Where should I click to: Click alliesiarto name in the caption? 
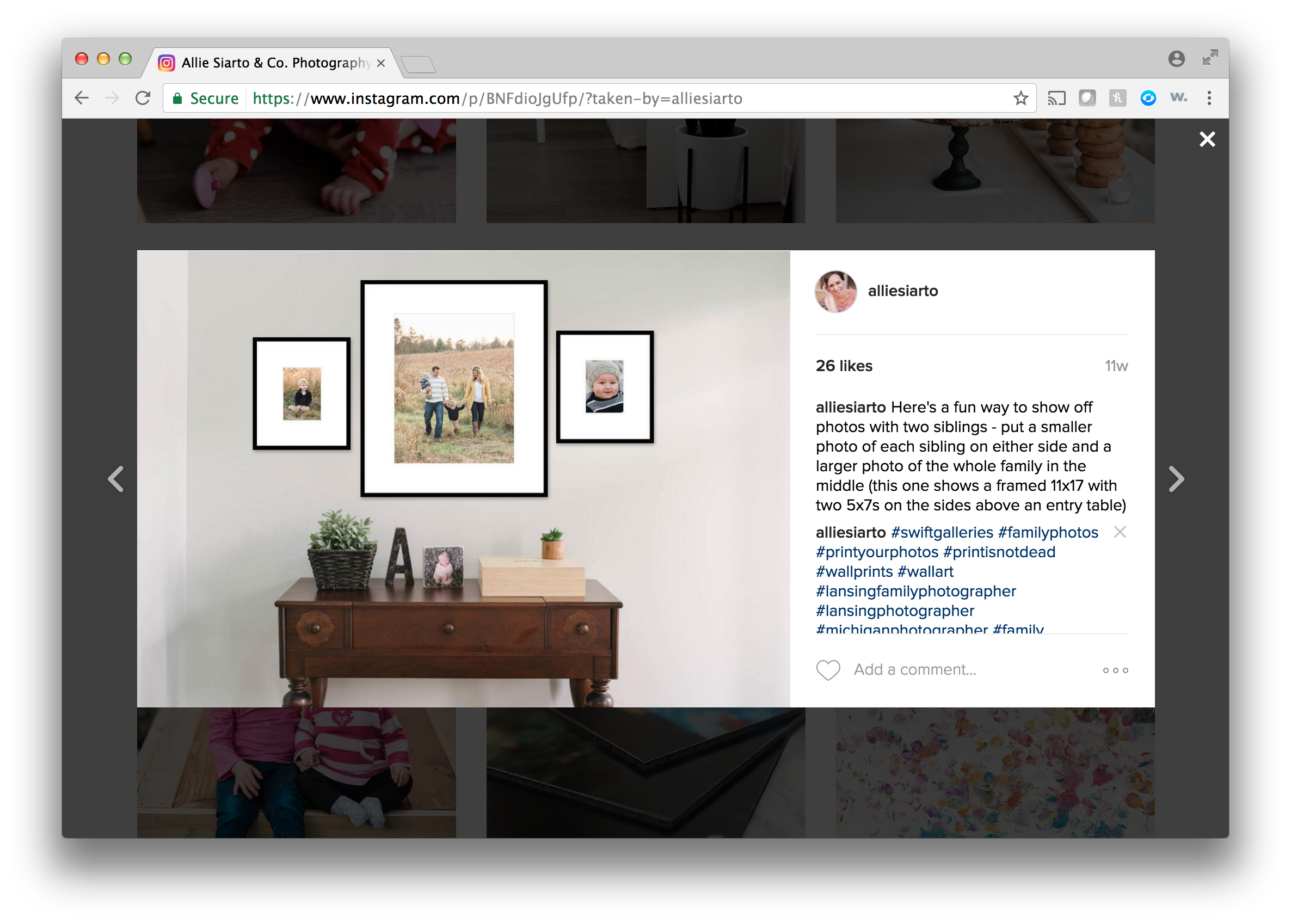(851, 408)
